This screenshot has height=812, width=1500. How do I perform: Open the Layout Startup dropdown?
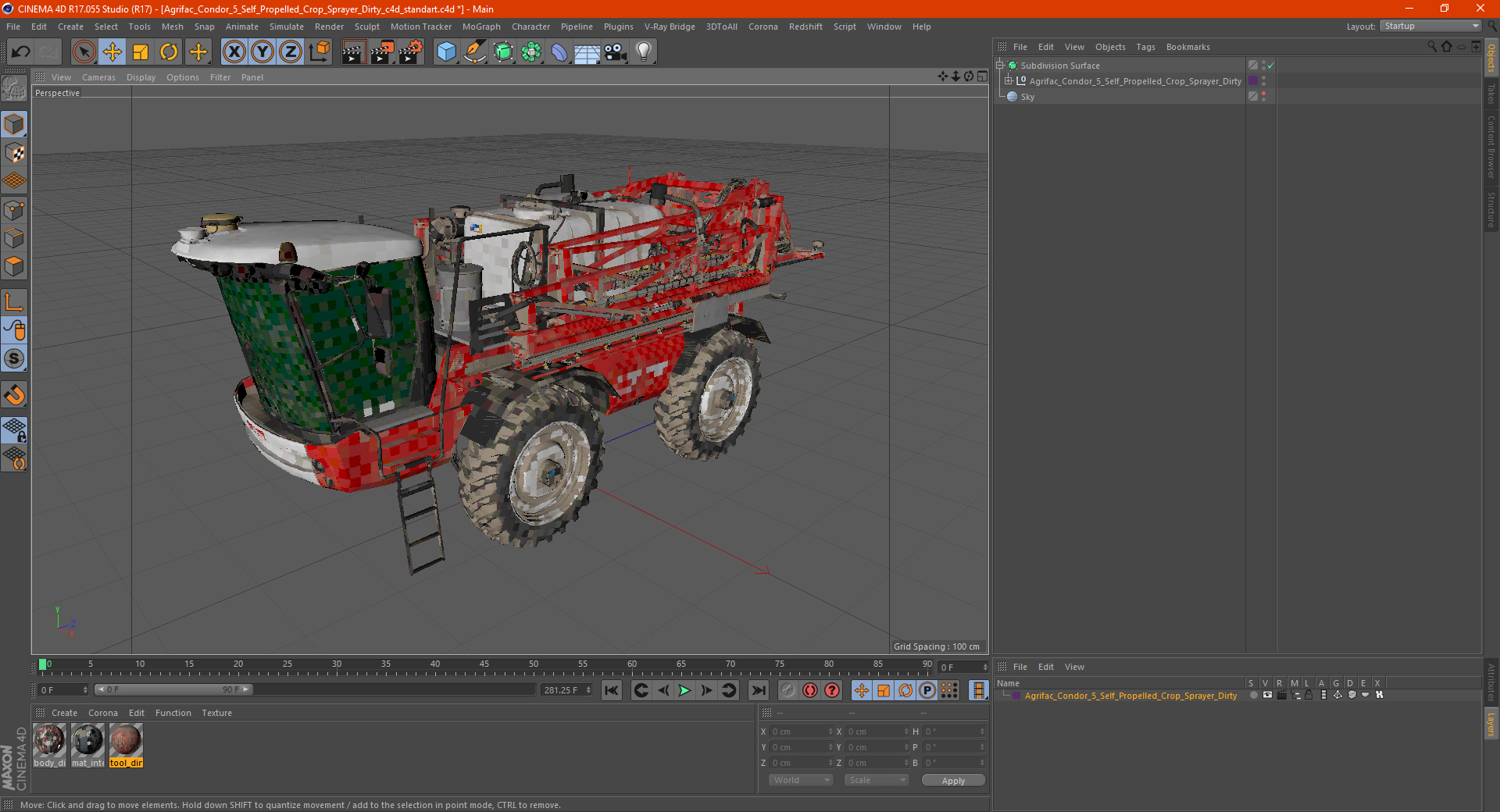(1431, 26)
